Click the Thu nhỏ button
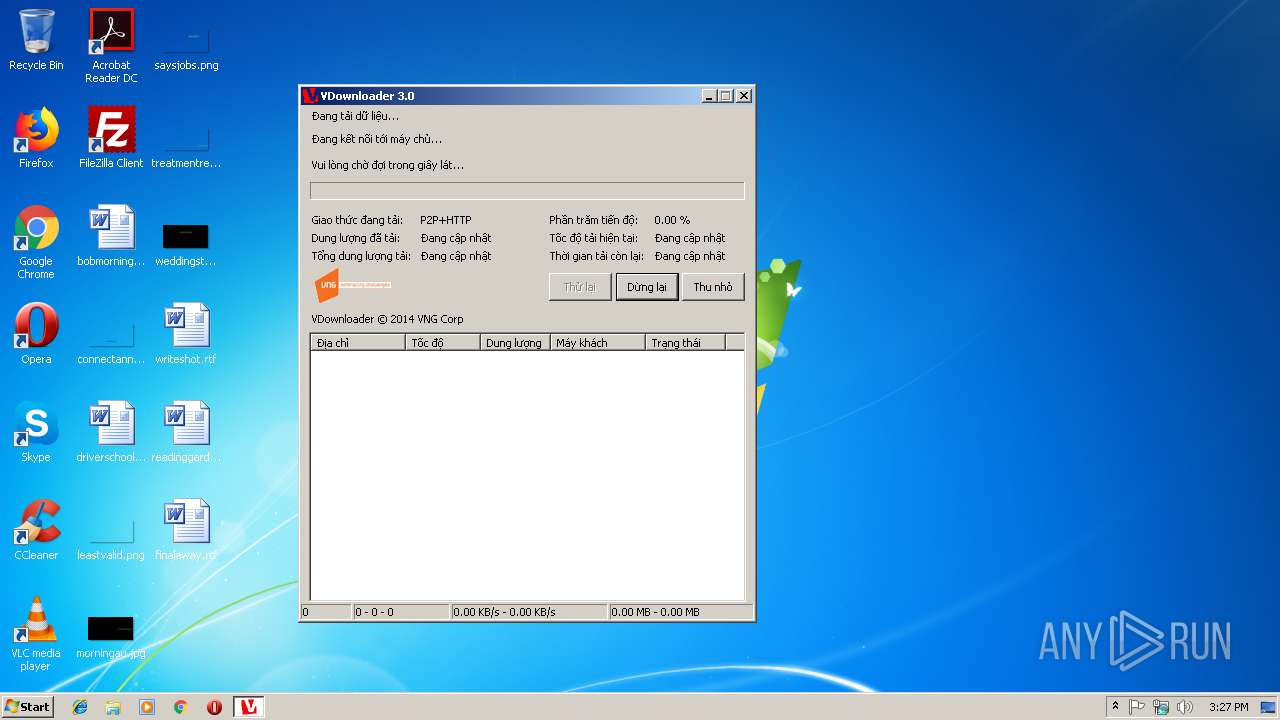 [713, 287]
